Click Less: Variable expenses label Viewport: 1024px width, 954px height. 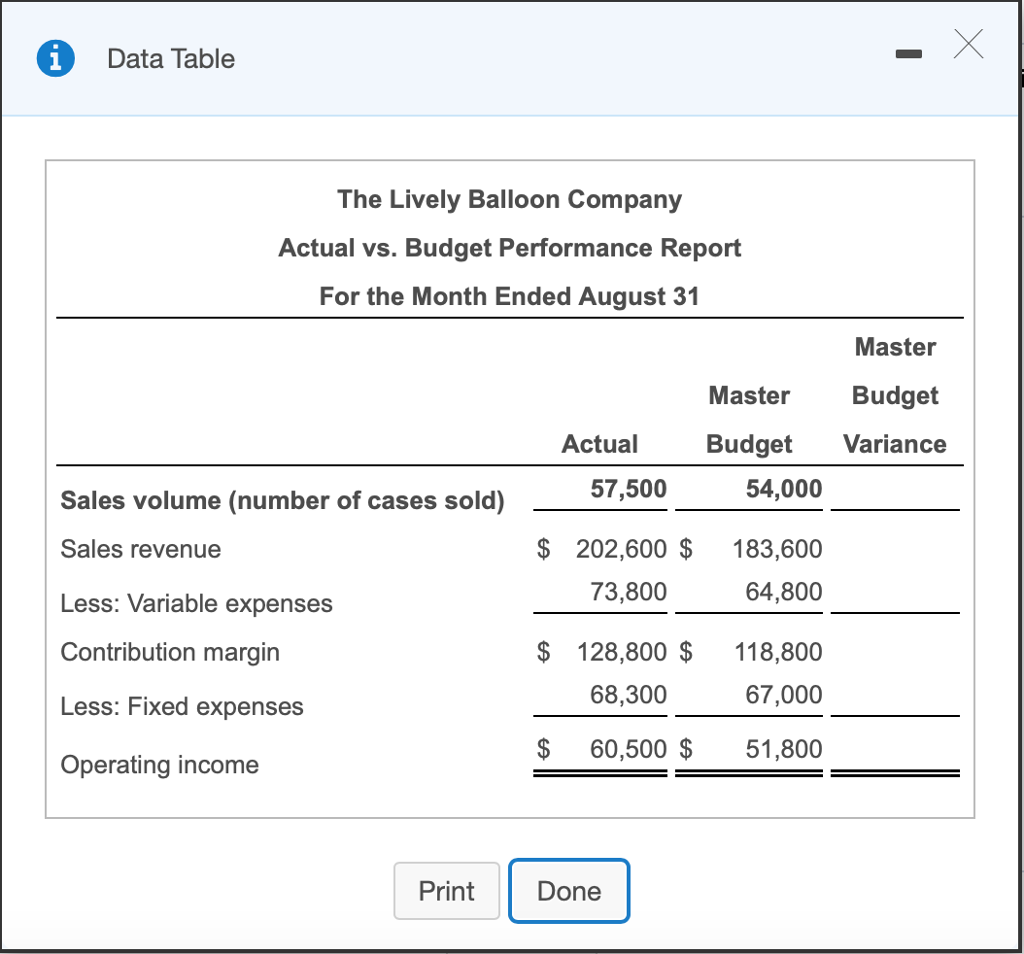pyautogui.click(x=197, y=603)
